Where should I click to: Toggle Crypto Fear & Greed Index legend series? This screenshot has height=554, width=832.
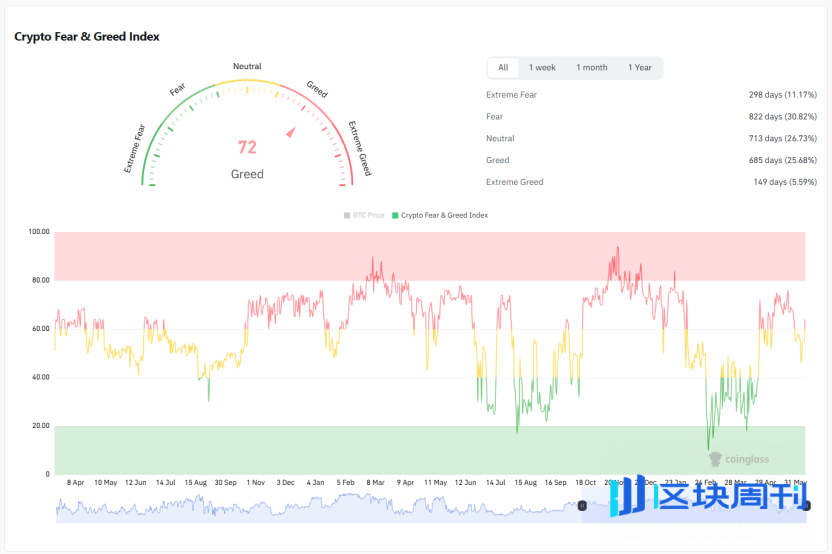[x=440, y=215]
